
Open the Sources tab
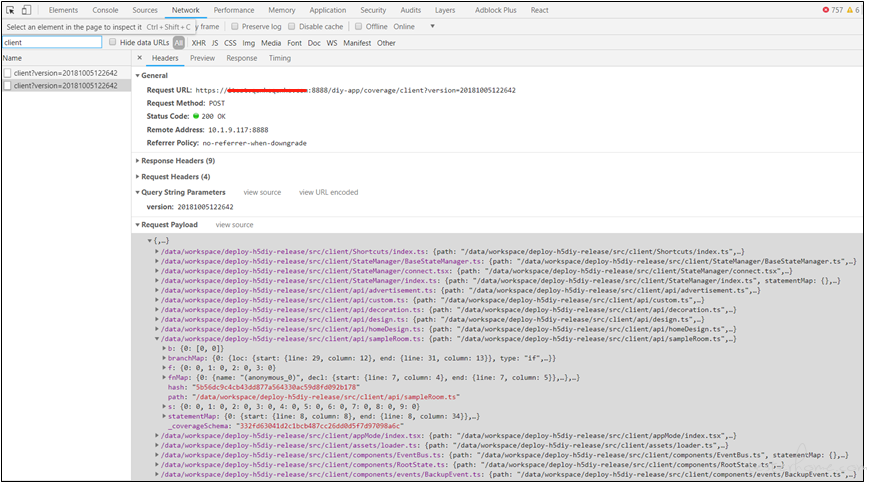tap(145, 10)
